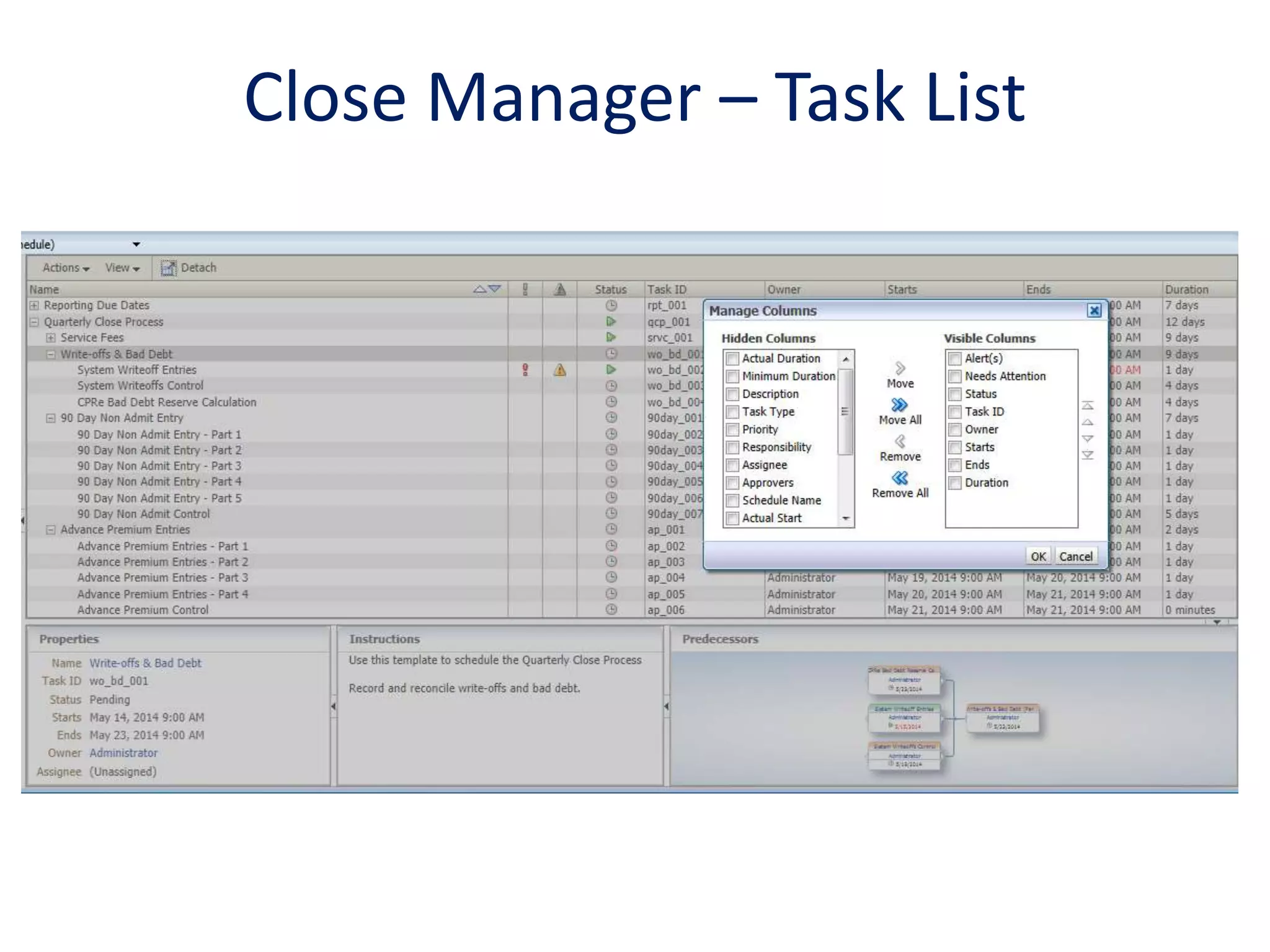Click the Remove arrow icon
This screenshot has height=952, width=1270.
[x=900, y=441]
